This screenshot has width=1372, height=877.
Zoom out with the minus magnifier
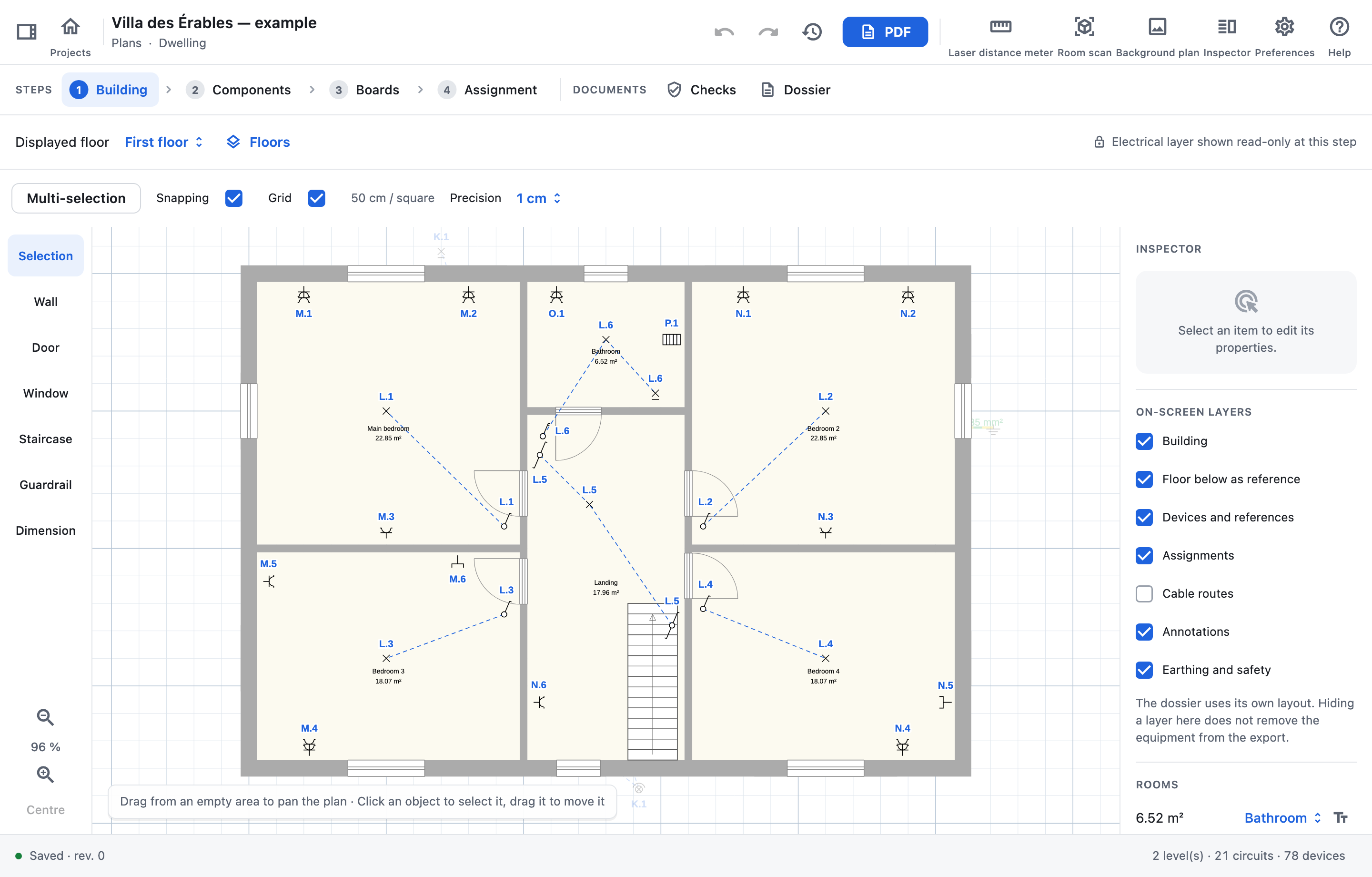(46, 717)
